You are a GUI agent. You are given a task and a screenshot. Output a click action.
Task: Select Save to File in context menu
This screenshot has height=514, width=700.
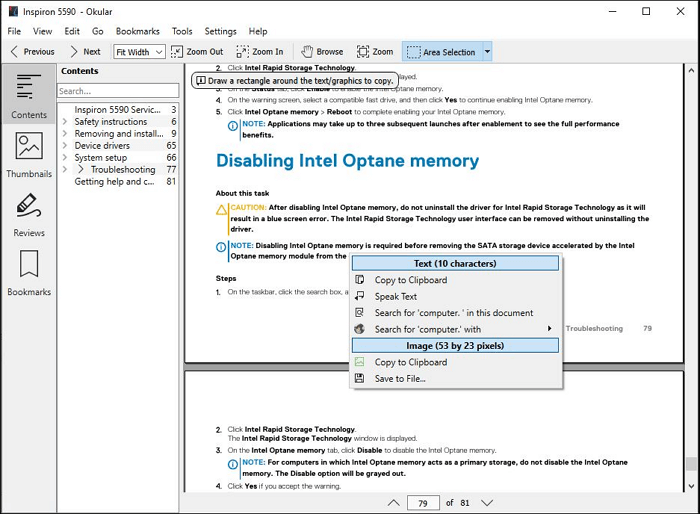click(400, 378)
